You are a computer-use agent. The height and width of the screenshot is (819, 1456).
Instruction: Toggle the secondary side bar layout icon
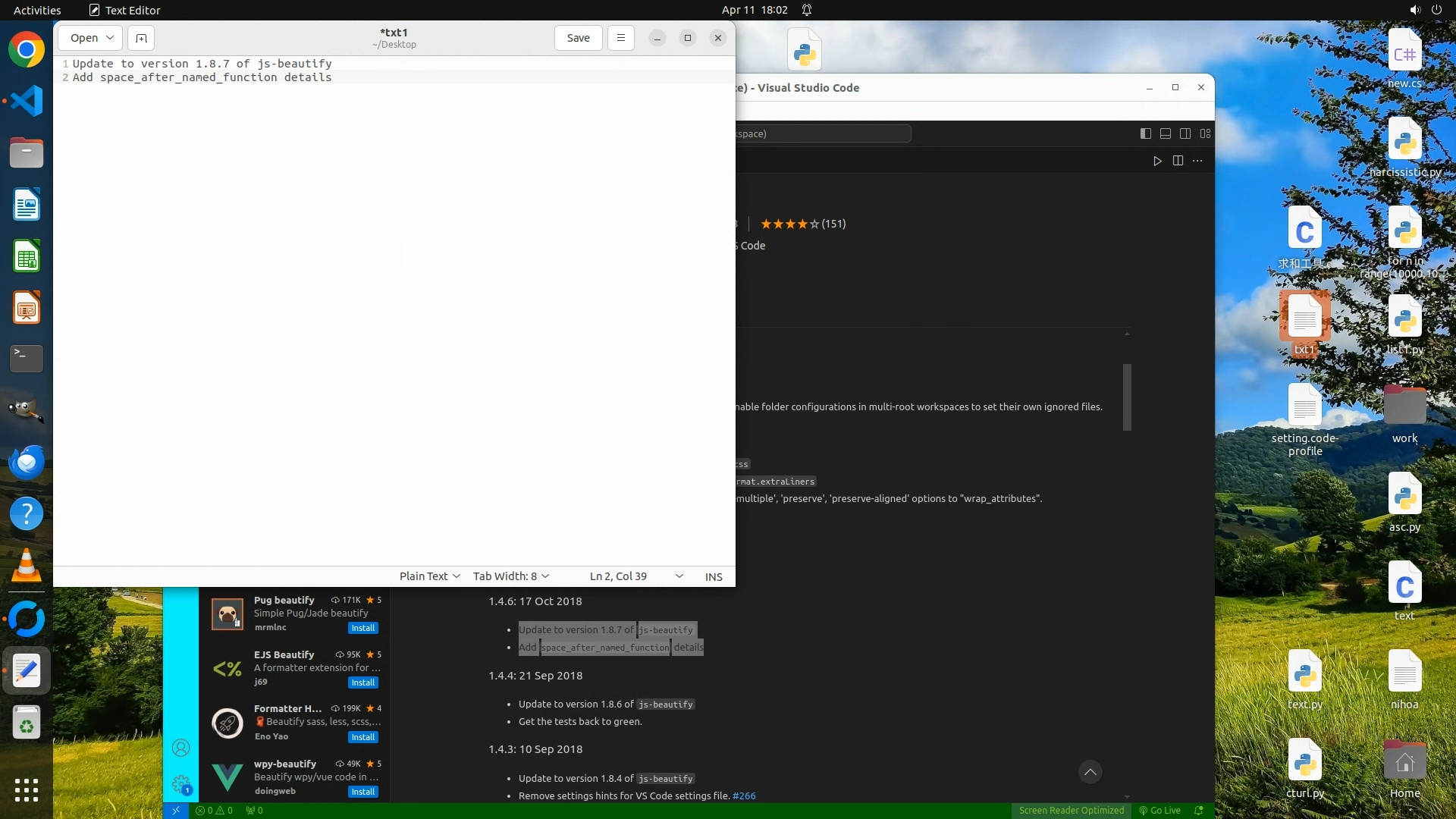1185,133
